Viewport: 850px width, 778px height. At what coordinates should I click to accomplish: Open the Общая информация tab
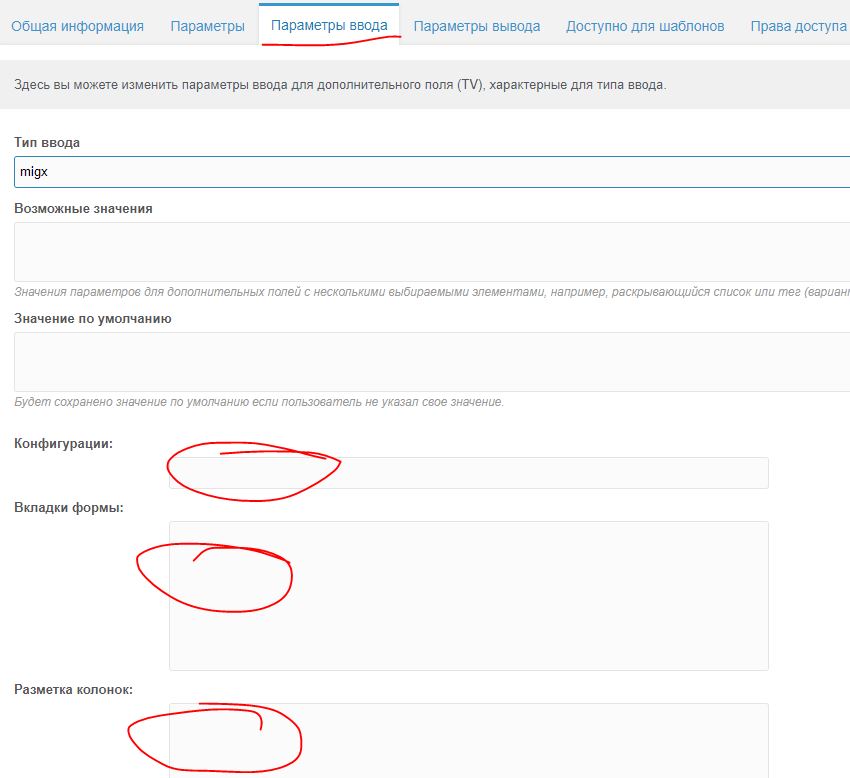click(78, 26)
